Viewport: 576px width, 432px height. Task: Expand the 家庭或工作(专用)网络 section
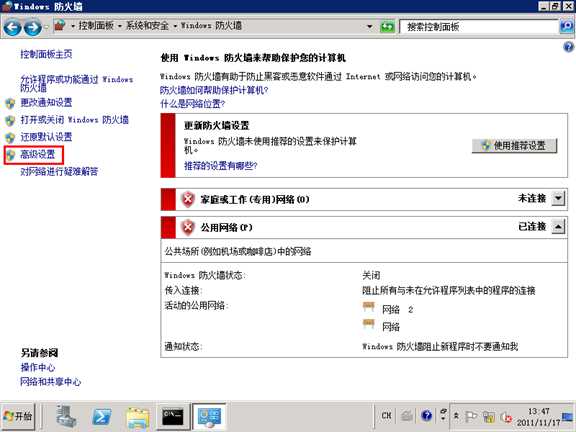coord(558,199)
